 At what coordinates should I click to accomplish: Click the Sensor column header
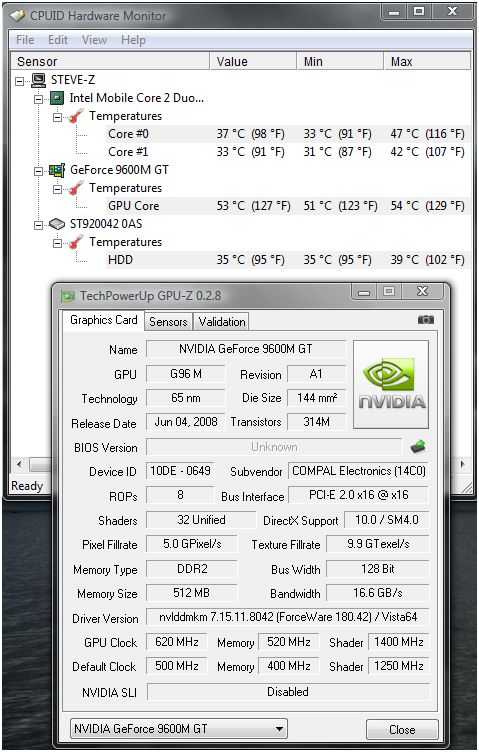[x=110, y=61]
